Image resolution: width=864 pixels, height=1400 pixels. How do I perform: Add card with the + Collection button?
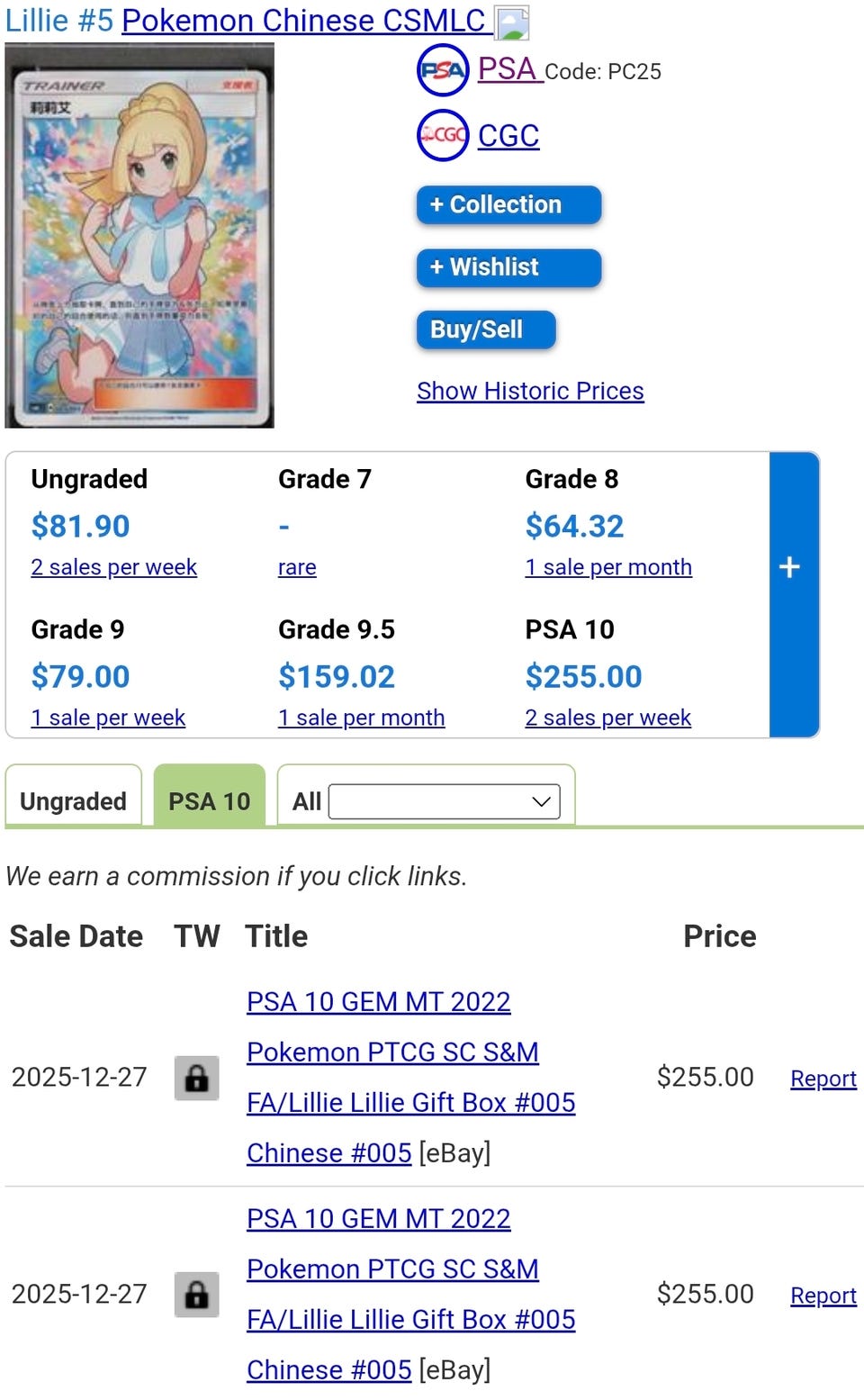click(508, 205)
